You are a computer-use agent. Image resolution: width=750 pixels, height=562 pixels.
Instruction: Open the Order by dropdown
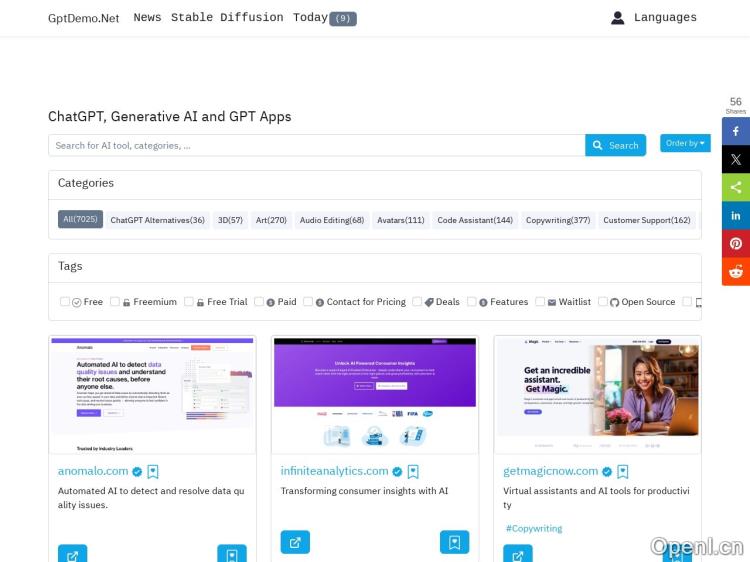pos(685,143)
